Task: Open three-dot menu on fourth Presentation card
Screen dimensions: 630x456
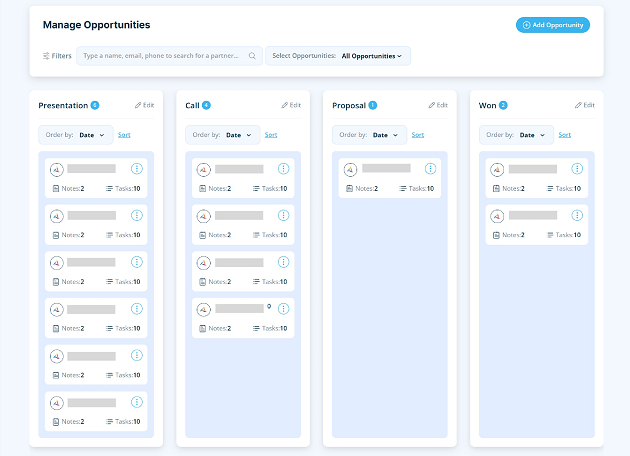Action: pos(137,309)
